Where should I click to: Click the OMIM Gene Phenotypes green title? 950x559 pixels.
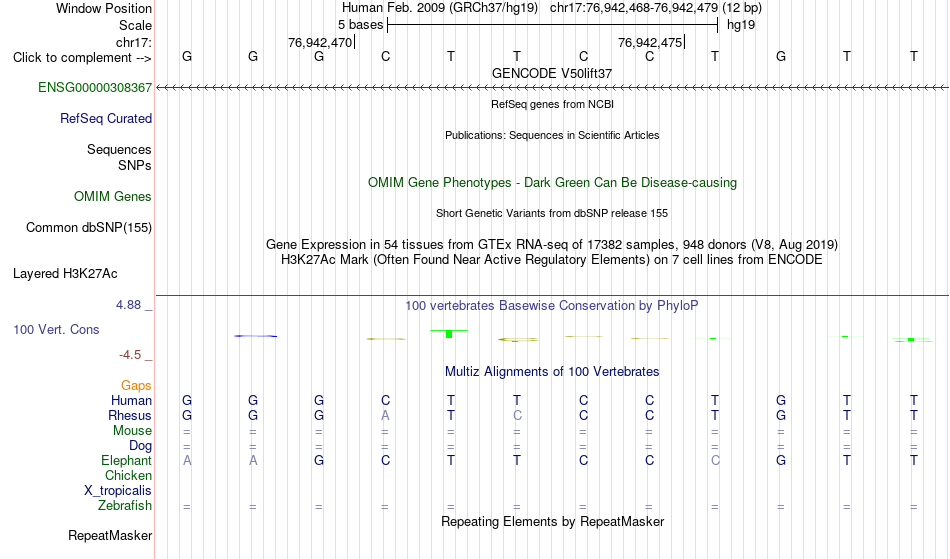[552, 182]
